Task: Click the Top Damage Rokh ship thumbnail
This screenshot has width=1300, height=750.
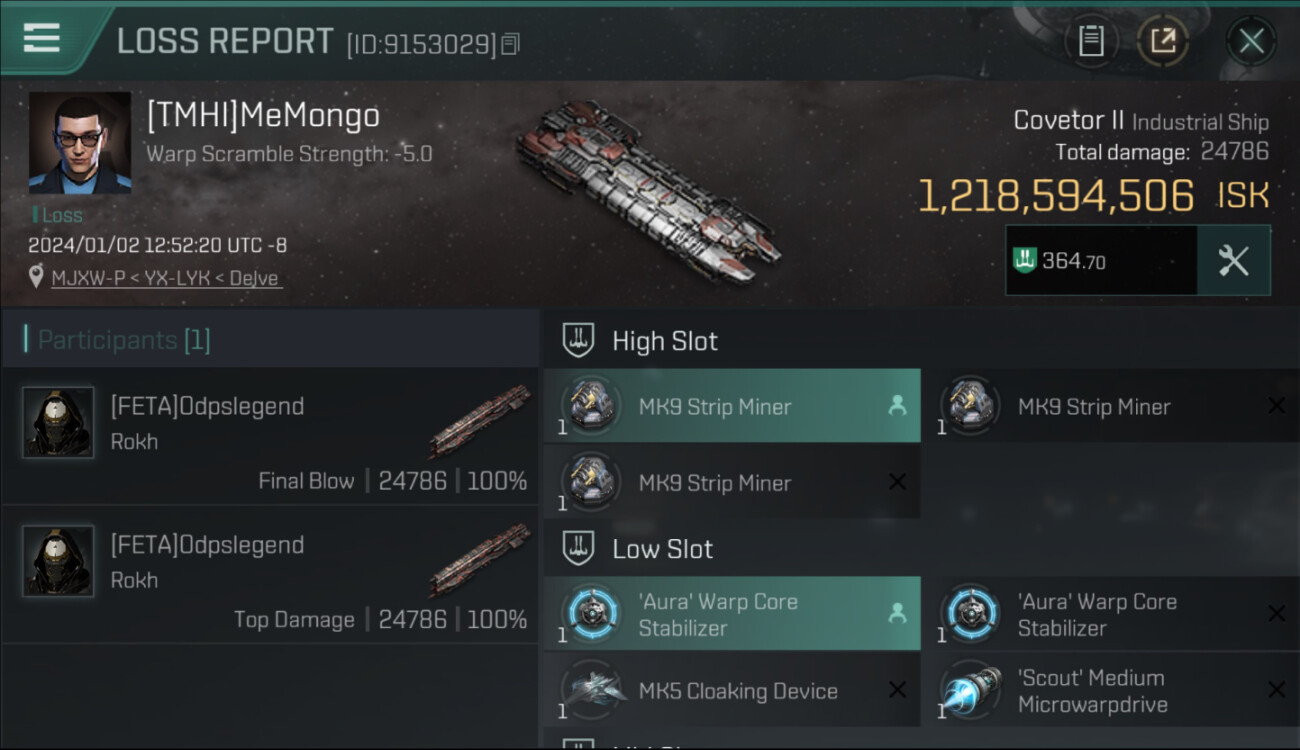Action: tap(480, 560)
